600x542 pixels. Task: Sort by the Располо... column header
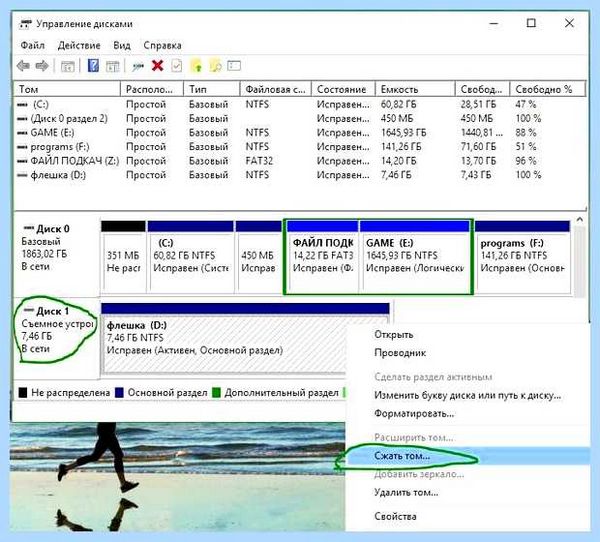(152, 89)
